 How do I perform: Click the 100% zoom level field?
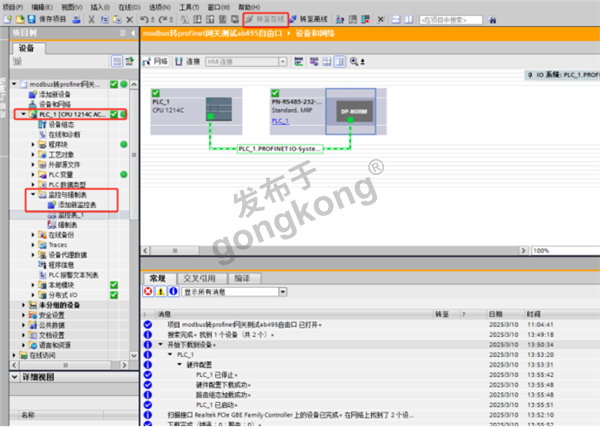click(x=566, y=251)
